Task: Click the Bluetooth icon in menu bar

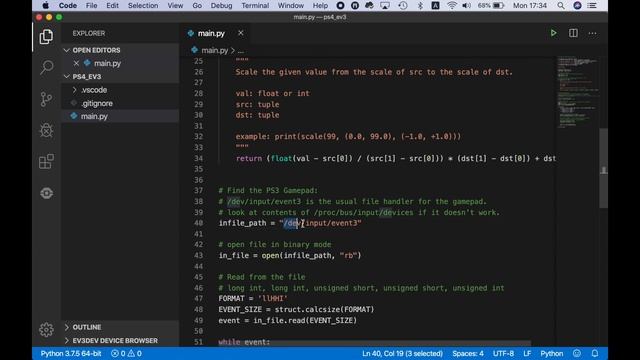Action: [x=420, y=6]
